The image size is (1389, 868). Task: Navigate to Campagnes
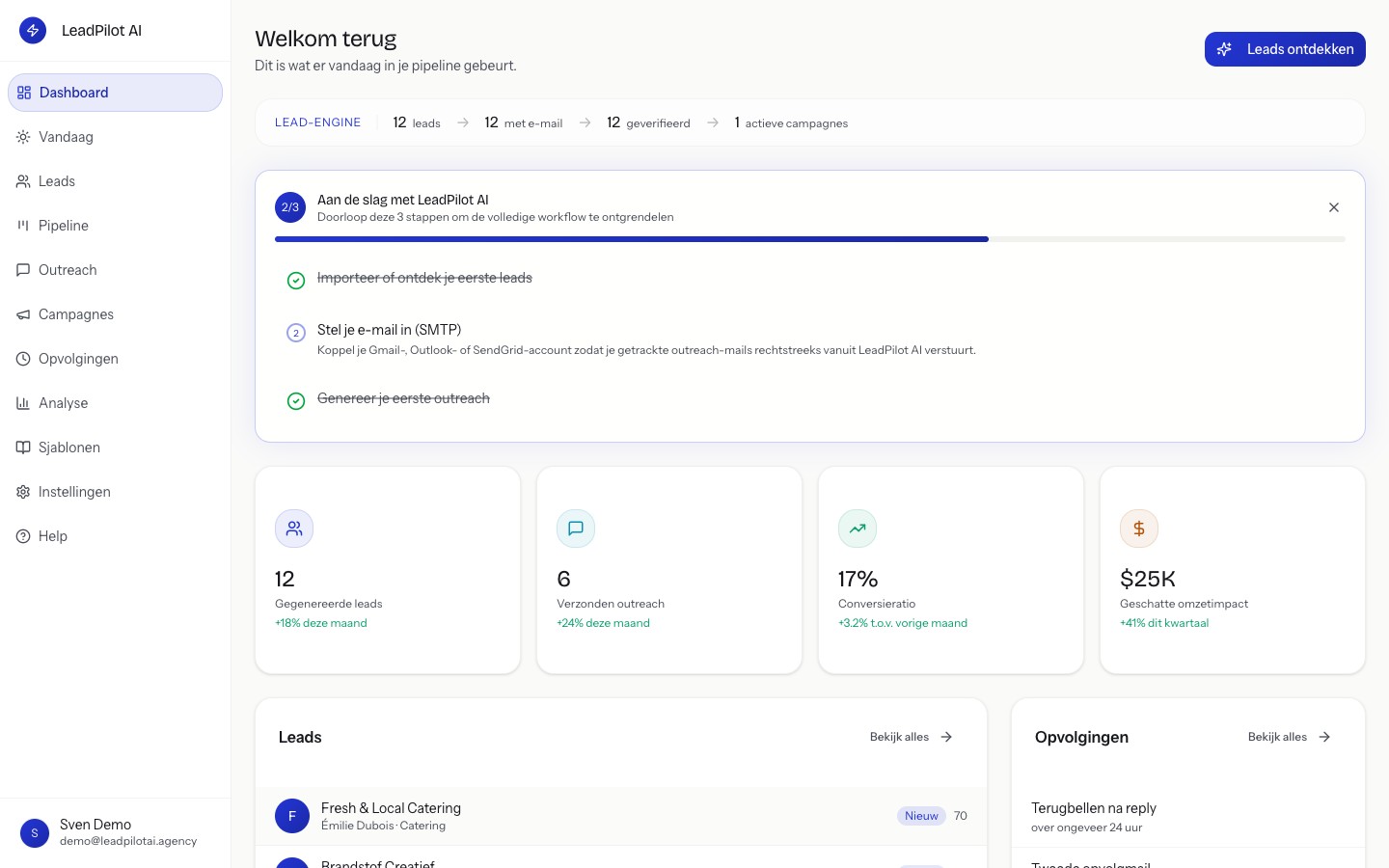115,314
